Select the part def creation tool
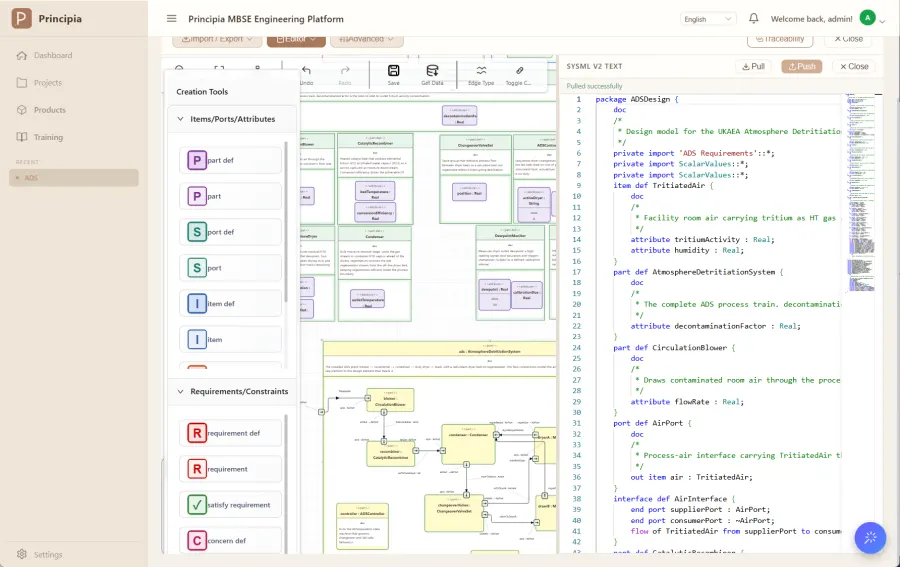The width and height of the screenshot is (900, 567). [x=230, y=160]
